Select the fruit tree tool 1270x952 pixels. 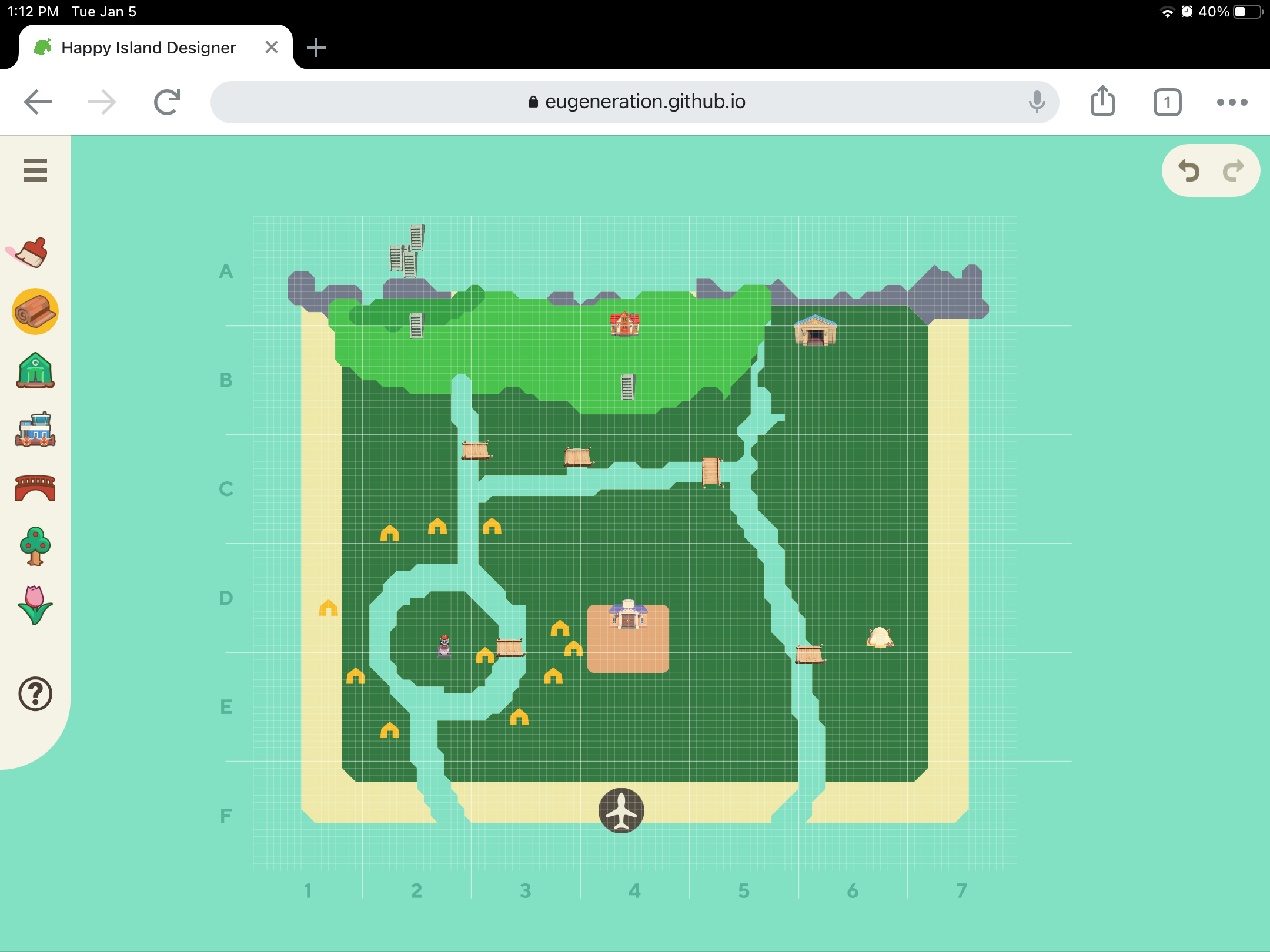point(35,547)
